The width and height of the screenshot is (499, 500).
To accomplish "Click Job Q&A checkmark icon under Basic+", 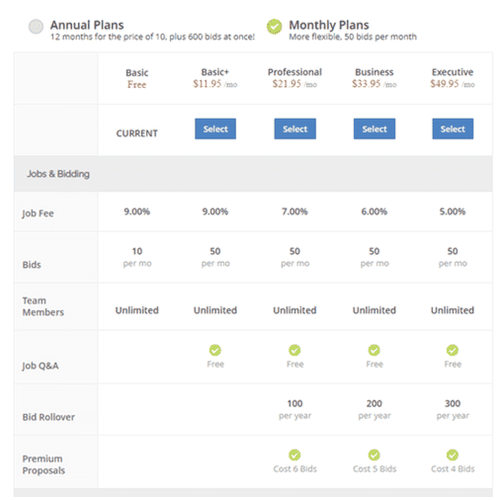I will tap(215, 350).
